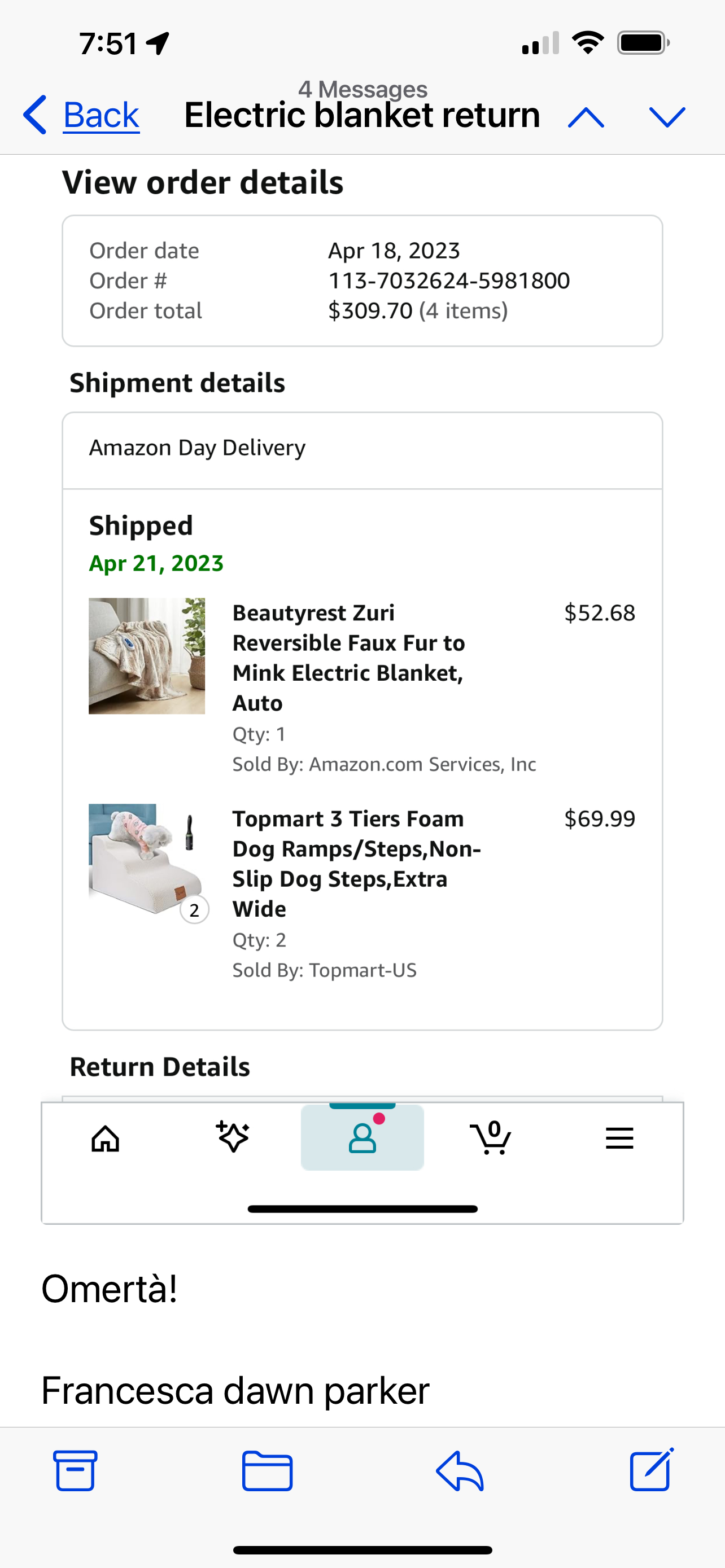Open the electric blanket product thumbnail
The width and height of the screenshot is (725, 1568).
[147, 655]
